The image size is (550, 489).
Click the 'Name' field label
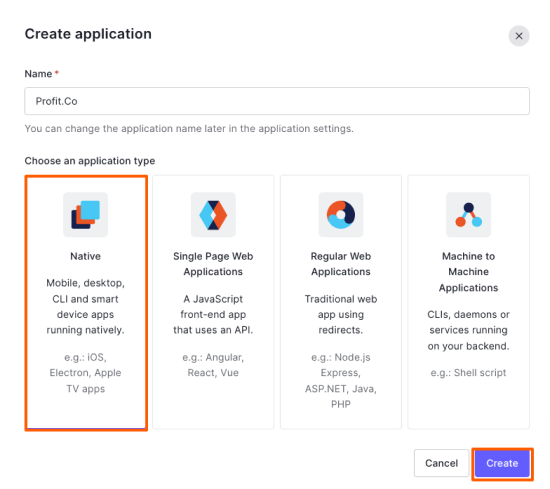[38, 74]
